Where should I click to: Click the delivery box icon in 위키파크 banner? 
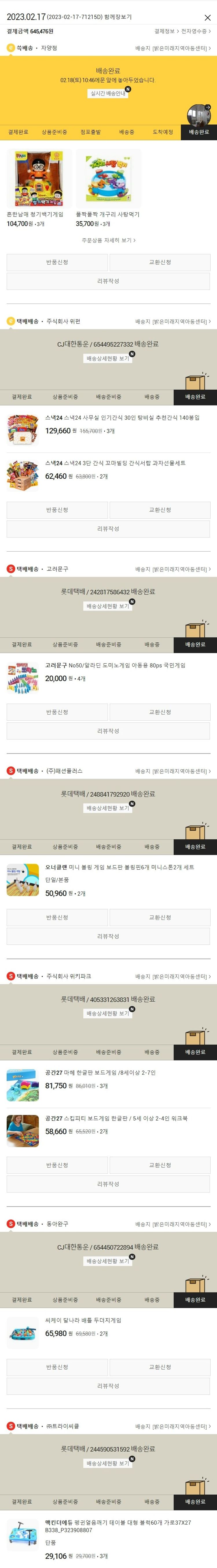(196, 1037)
